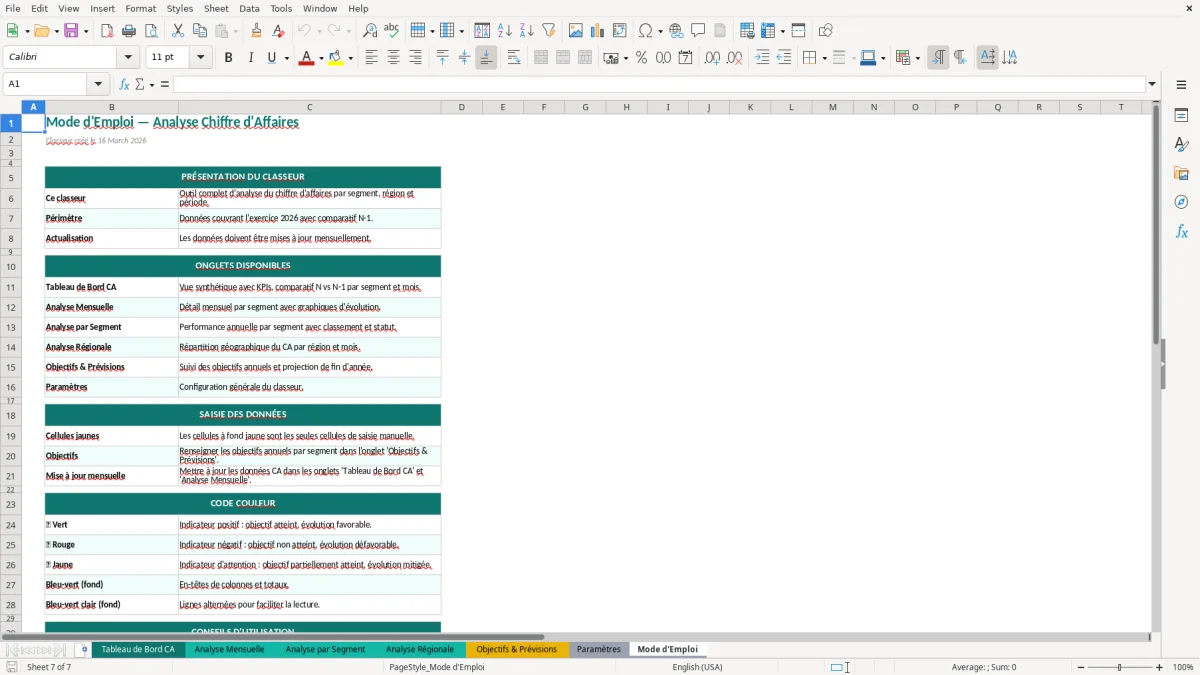Click the Increase Indent icon
1200x675 pixels.
763,58
